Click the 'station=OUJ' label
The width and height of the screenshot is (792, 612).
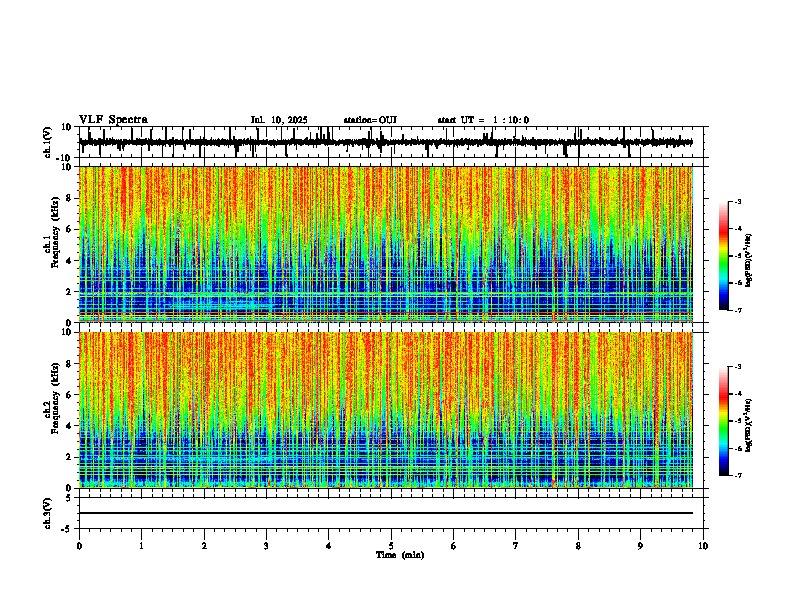[x=370, y=120]
